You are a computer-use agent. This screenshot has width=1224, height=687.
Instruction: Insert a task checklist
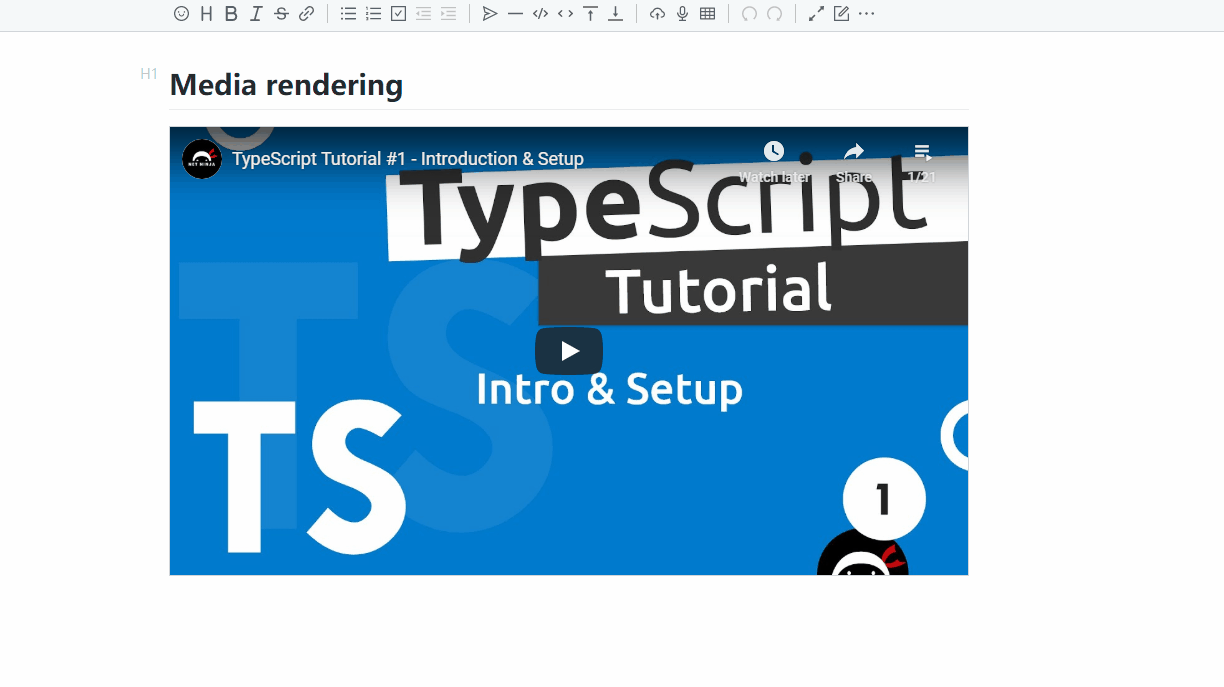pyautogui.click(x=398, y=14)
